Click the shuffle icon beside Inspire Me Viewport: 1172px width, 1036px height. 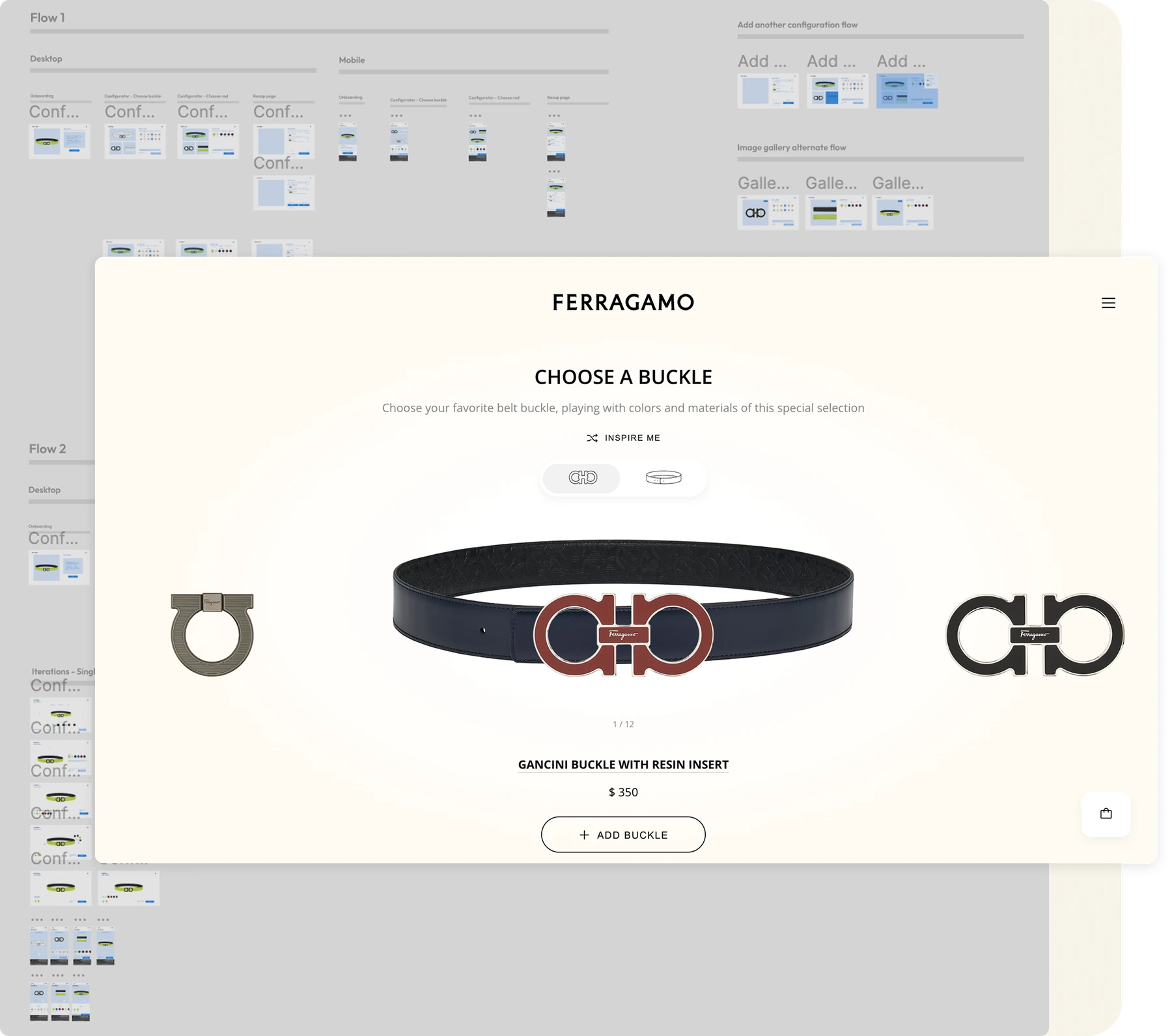tap(592, 438)
